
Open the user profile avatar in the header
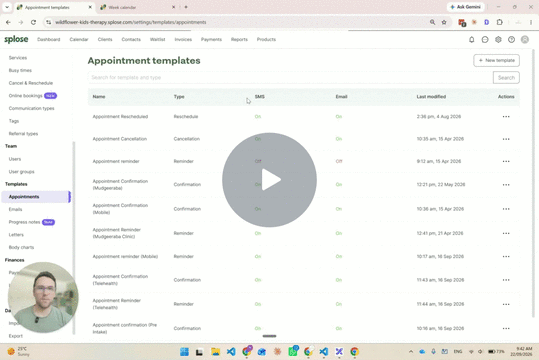tap(525, 40)
